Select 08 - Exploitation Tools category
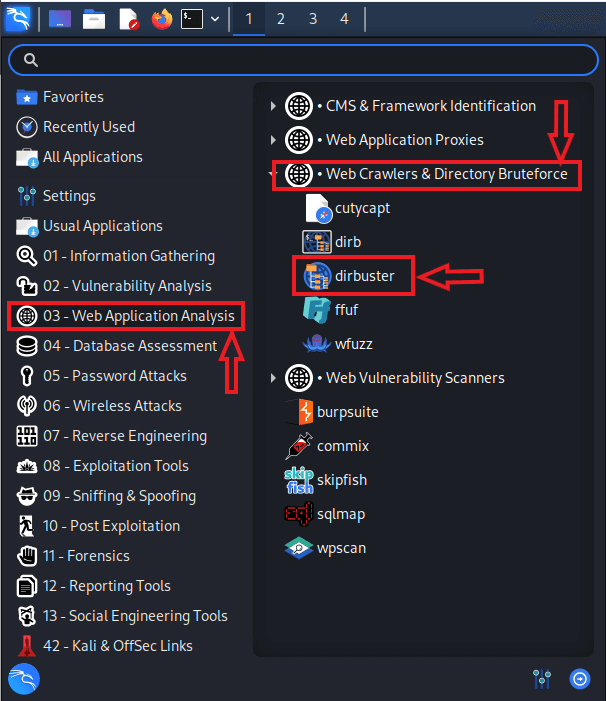The width and height of the screenshot is (606, 701). 102,466
